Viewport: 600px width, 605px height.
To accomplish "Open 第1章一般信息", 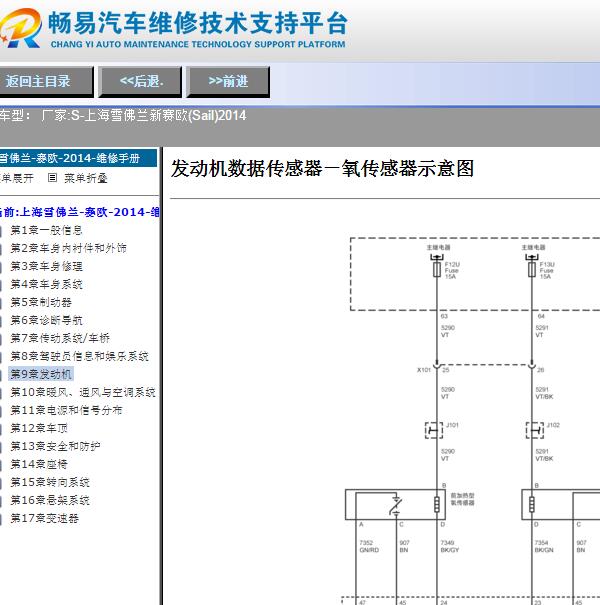I will click(x=46, y=230).
